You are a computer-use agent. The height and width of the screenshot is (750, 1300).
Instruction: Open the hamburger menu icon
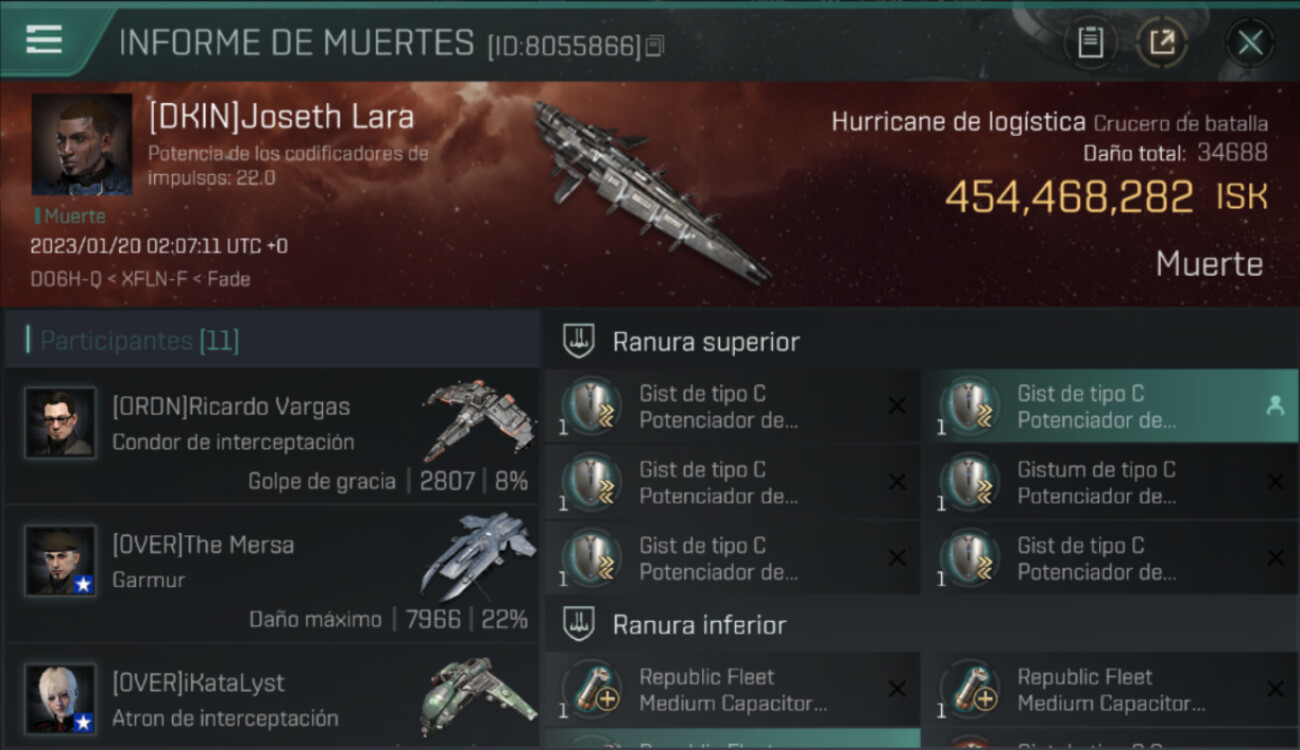tap(44, 39)
